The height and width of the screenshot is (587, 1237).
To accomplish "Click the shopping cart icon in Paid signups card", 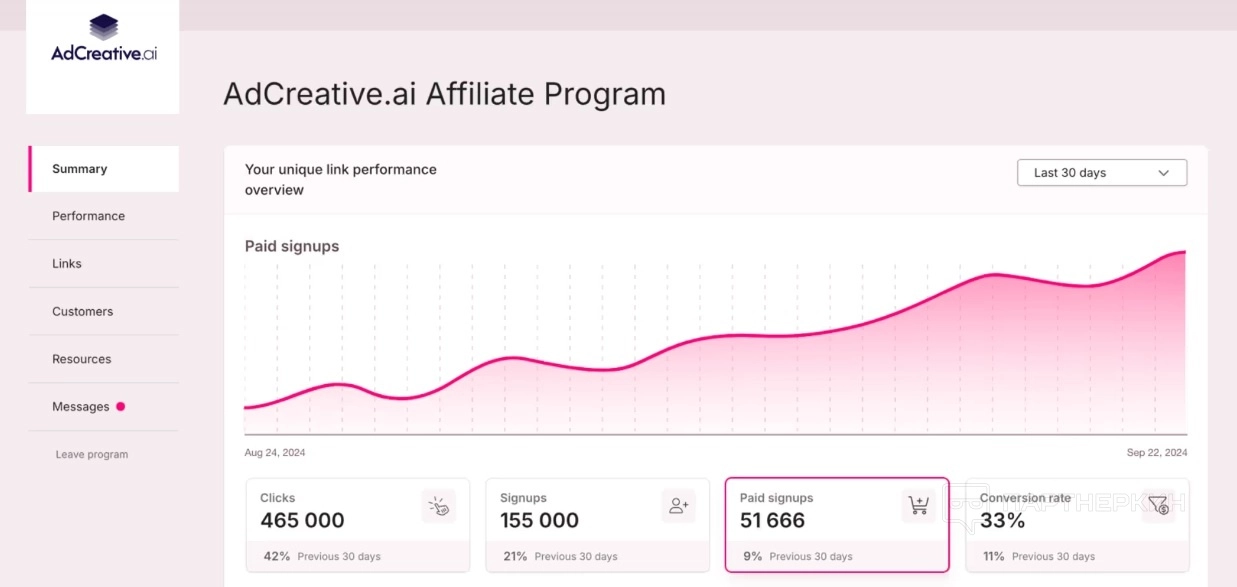I will [x=918, y=506].
